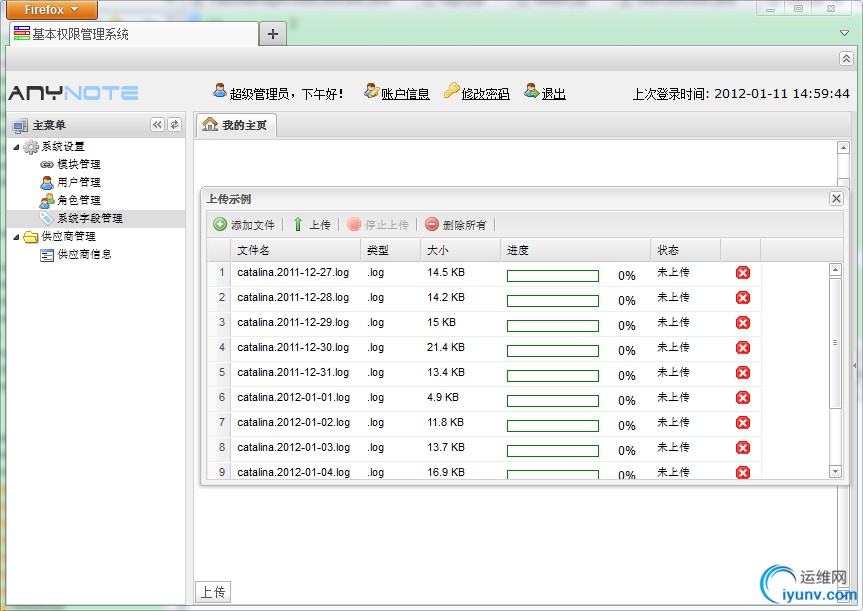Click the group icon beside 角色管理
The height and width of the screenshot is (611, 863).
pos(47,200)
